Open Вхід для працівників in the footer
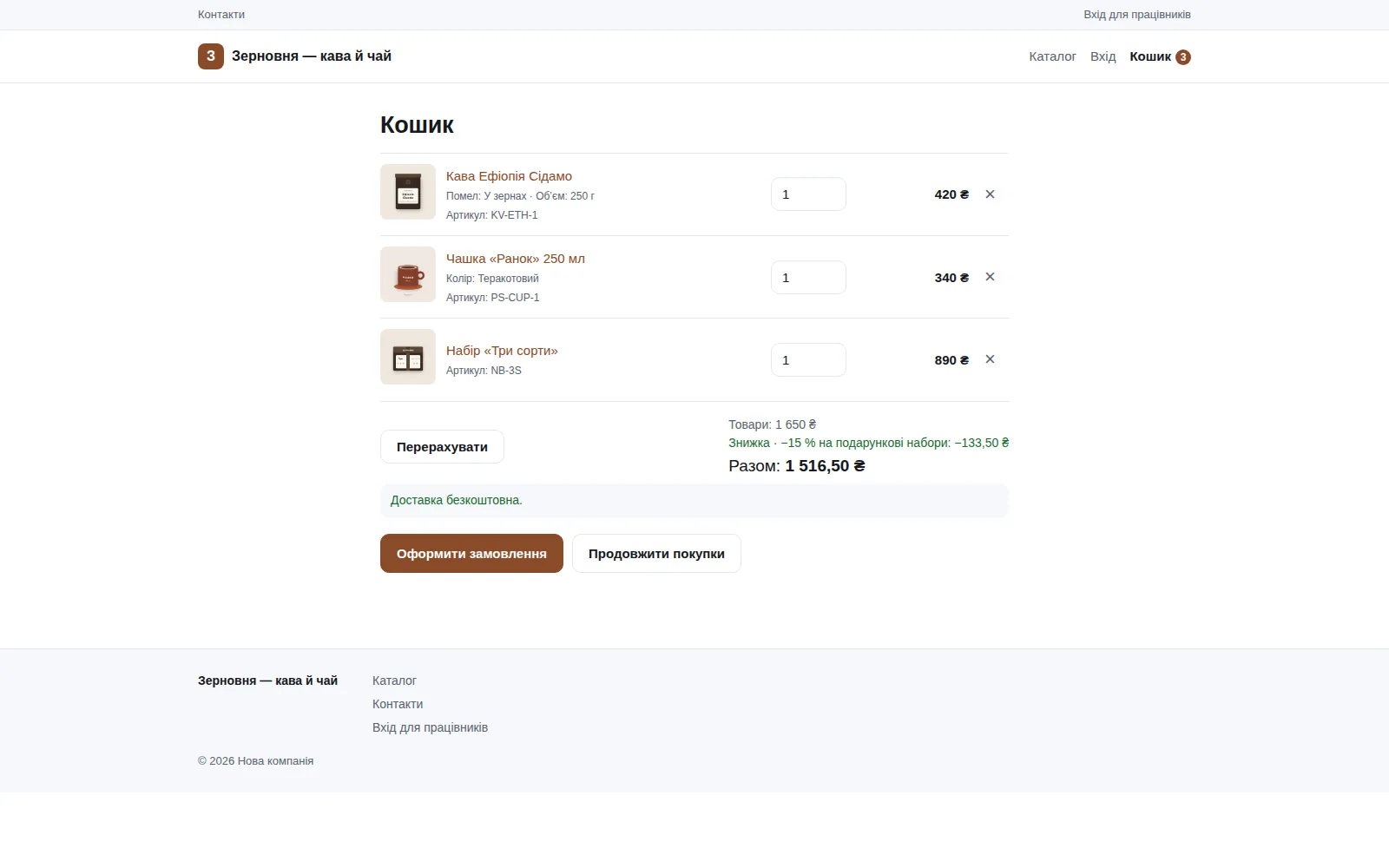This screenshot has height=868, width=1389. (430, 727)
